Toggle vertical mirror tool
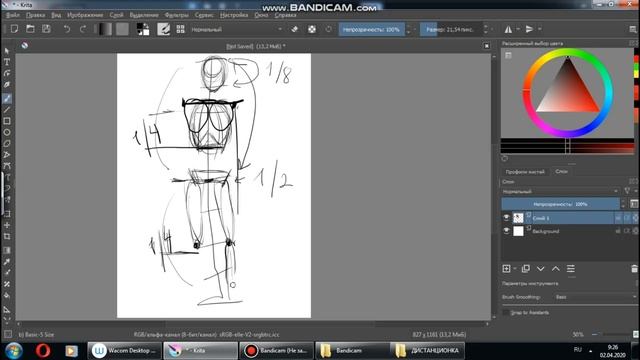 529,29
